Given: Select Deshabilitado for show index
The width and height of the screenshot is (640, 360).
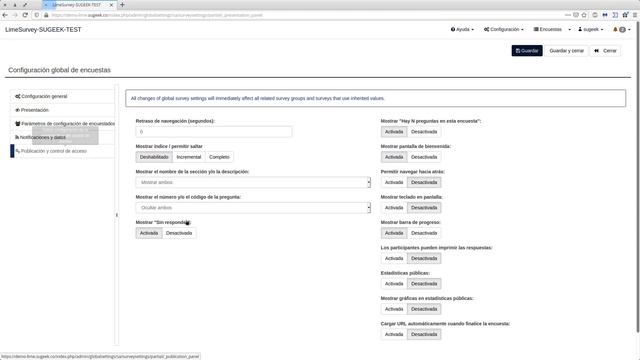Looking at the screenshot, I should [x=154, y=157].
